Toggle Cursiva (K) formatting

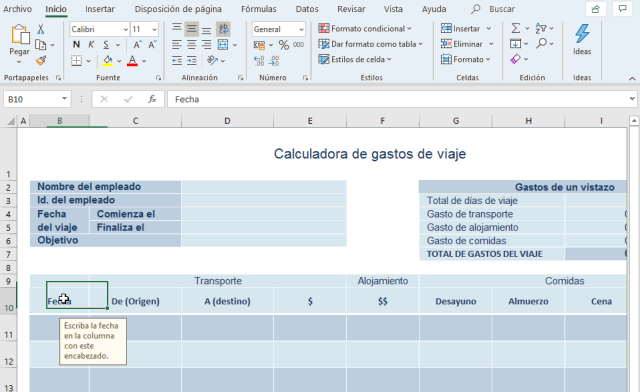(91, 45)
